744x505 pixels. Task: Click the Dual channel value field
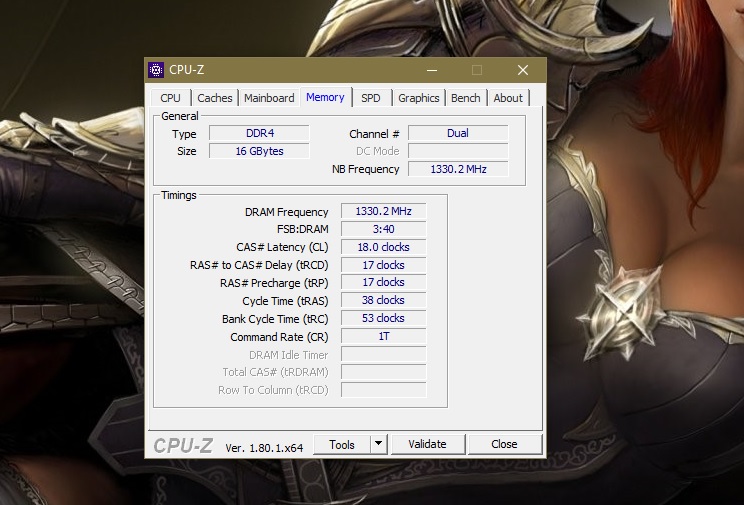click(458, 133)
